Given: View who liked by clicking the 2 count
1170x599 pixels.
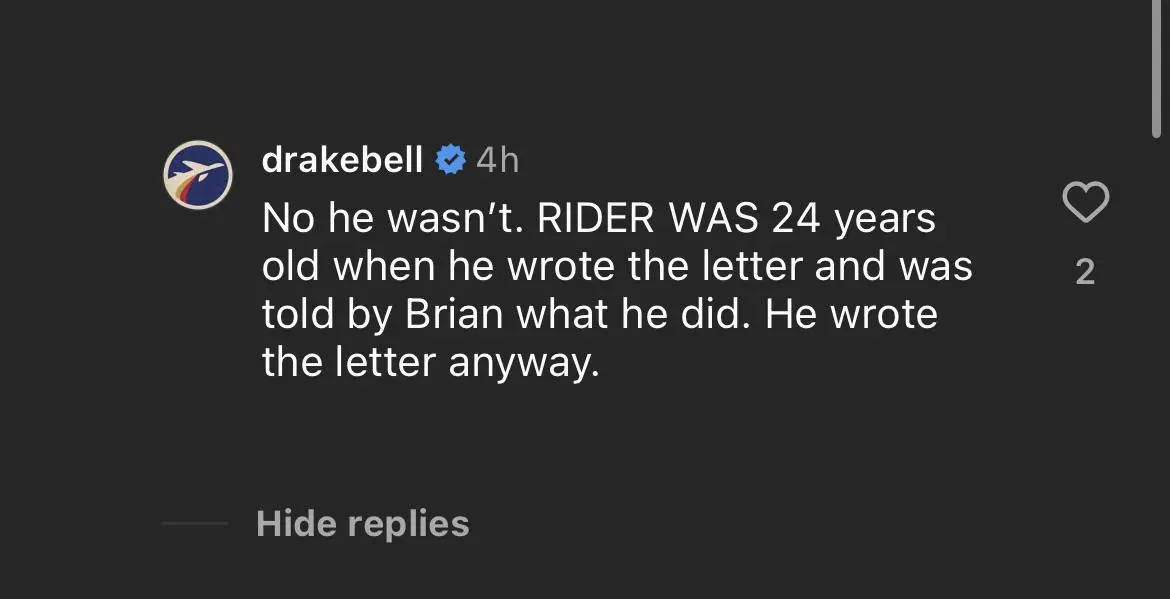Looking at the screenshot, I should click(1085, 270).
